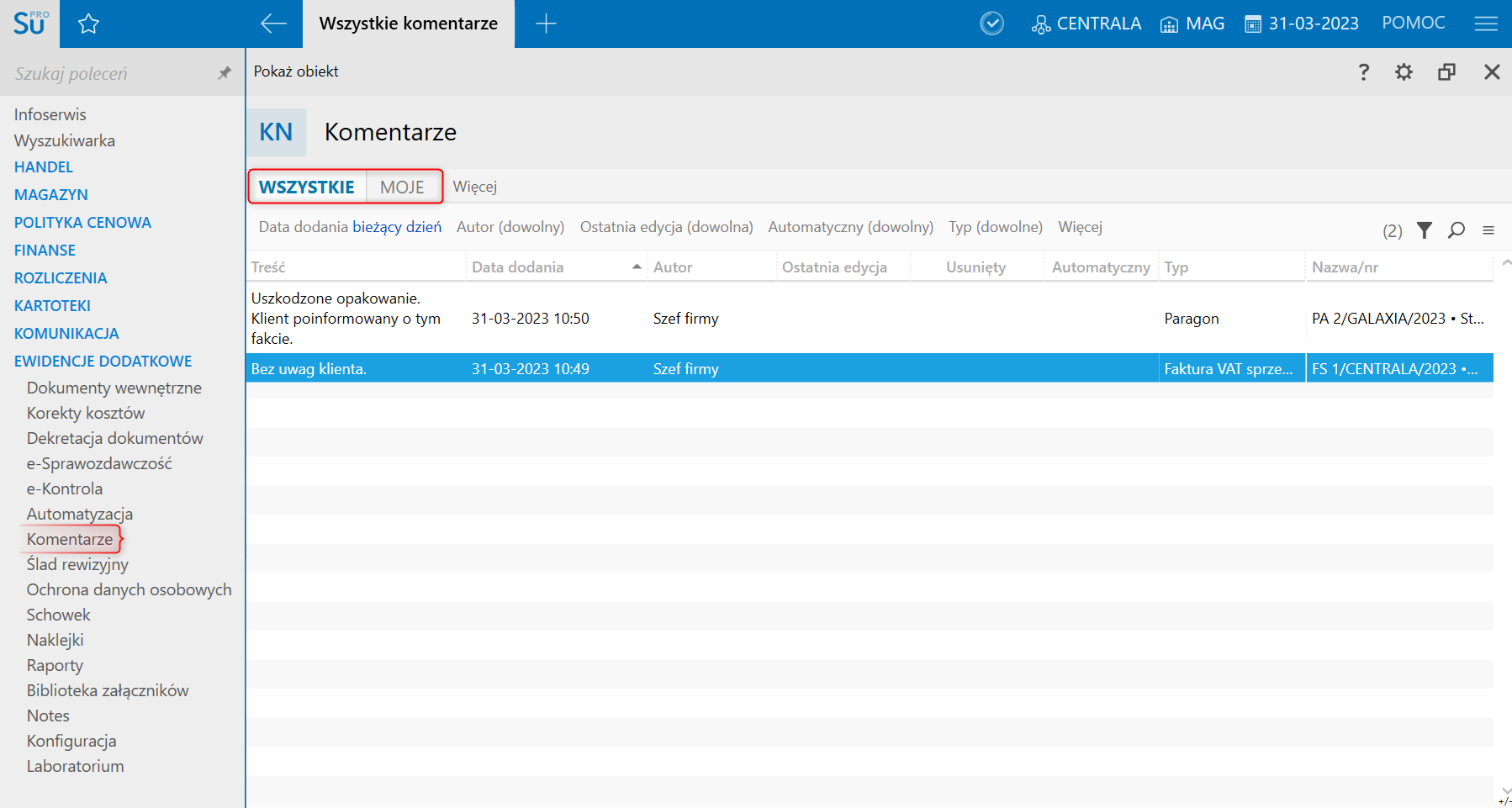Open Ostatnia edycja (dowolna) filter
Screen dimensions: 1512x808
coord(667,227)
